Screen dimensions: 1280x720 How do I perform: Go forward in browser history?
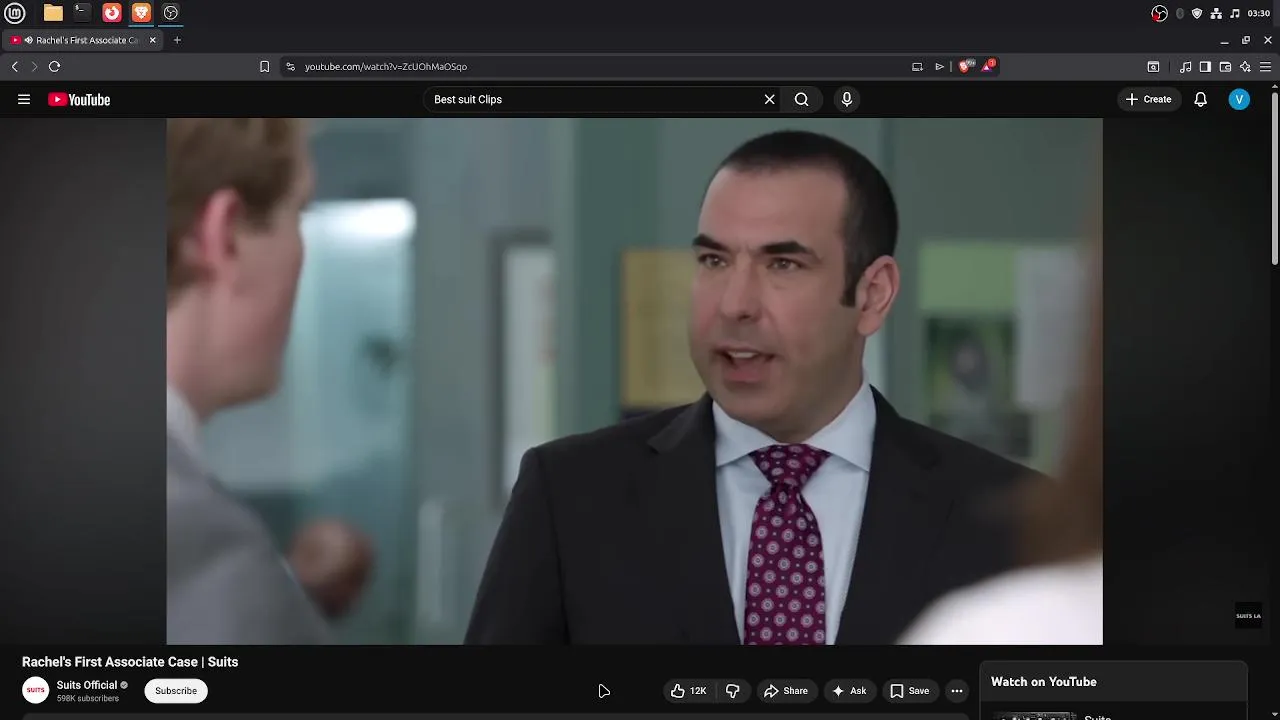tap(34, 66)
